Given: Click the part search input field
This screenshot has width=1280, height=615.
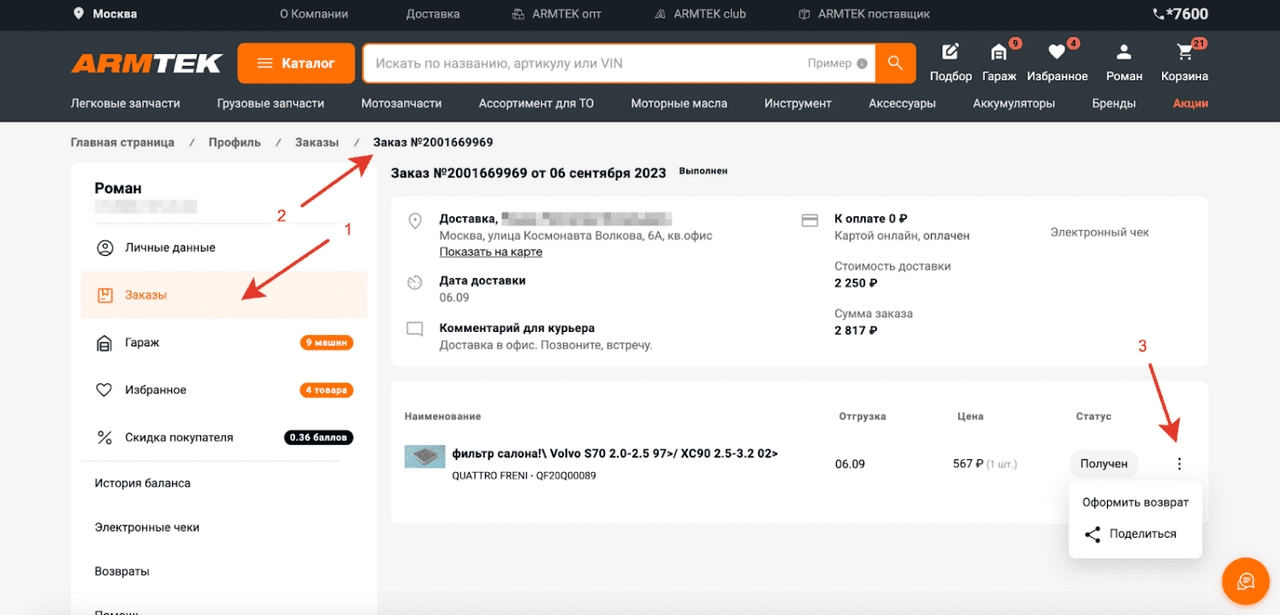Looking at the screenshot, I should point(600,62).
